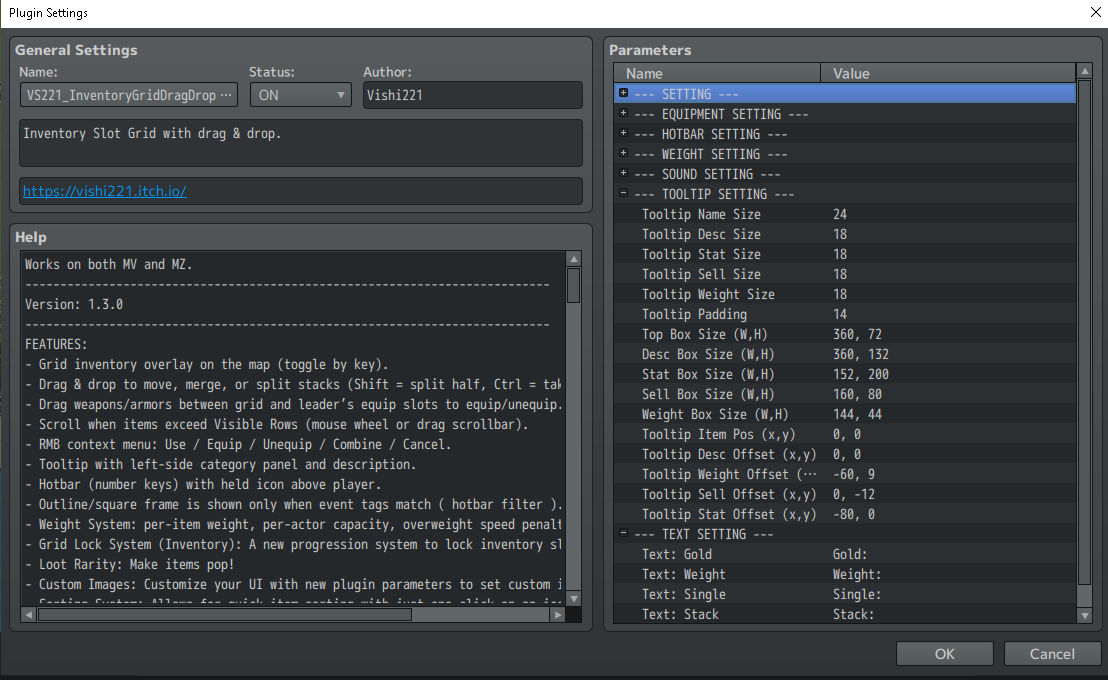Image resolution: width=1108 pixels, height=680 pixels.
Task: Click the value 144, 44
Action: click(x=857, y=414)
